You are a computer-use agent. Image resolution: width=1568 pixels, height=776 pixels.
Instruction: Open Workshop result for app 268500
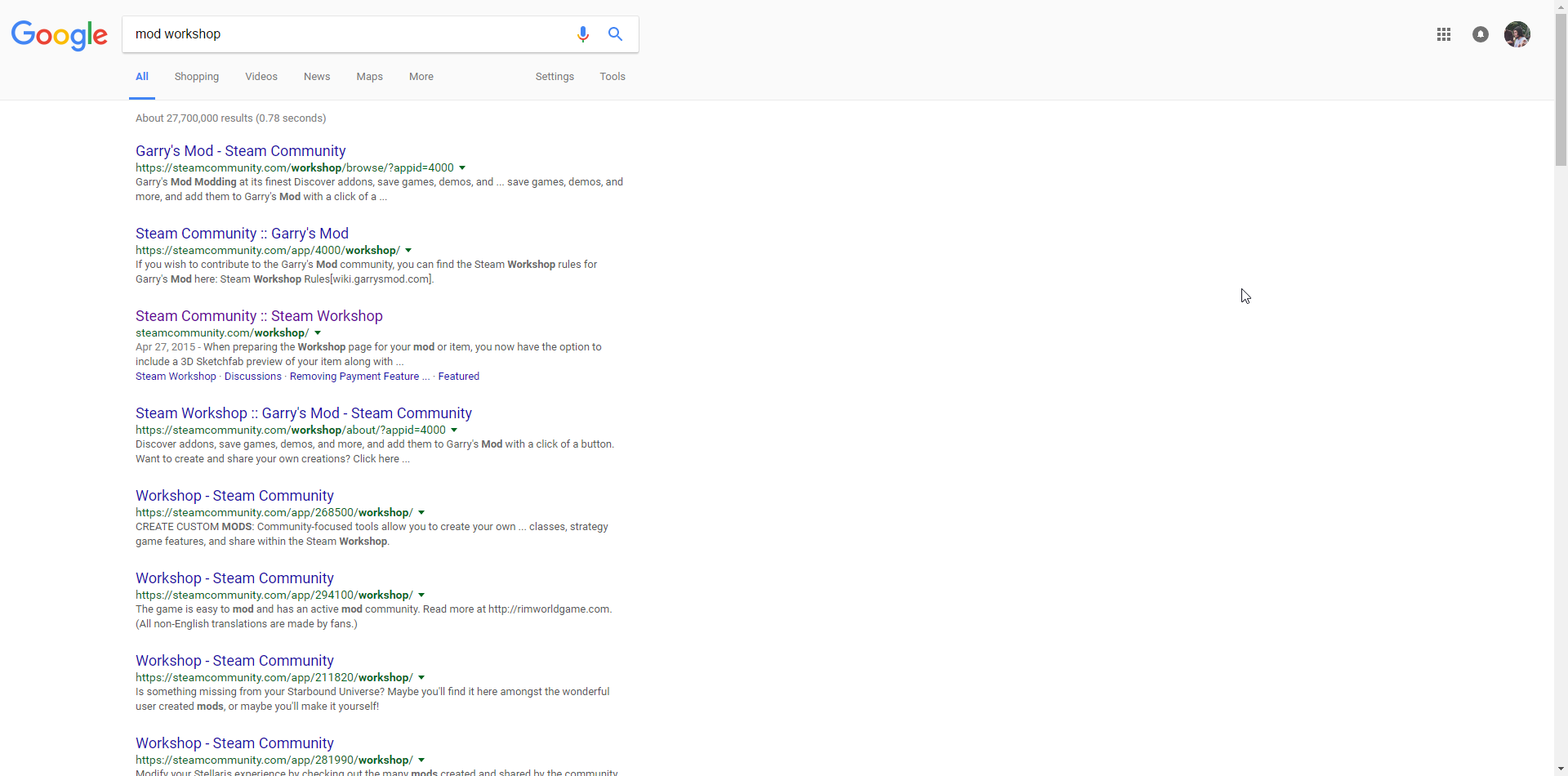coord(234,496)
